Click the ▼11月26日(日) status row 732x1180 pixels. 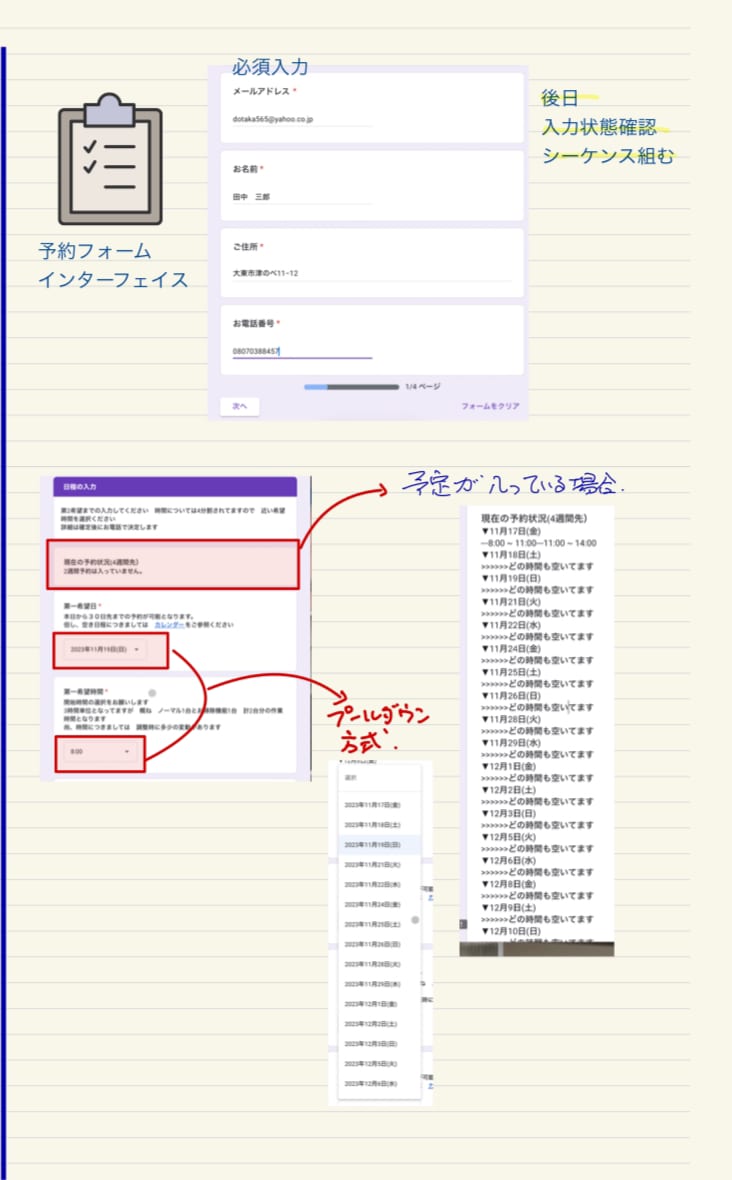[x=511, y=695]
